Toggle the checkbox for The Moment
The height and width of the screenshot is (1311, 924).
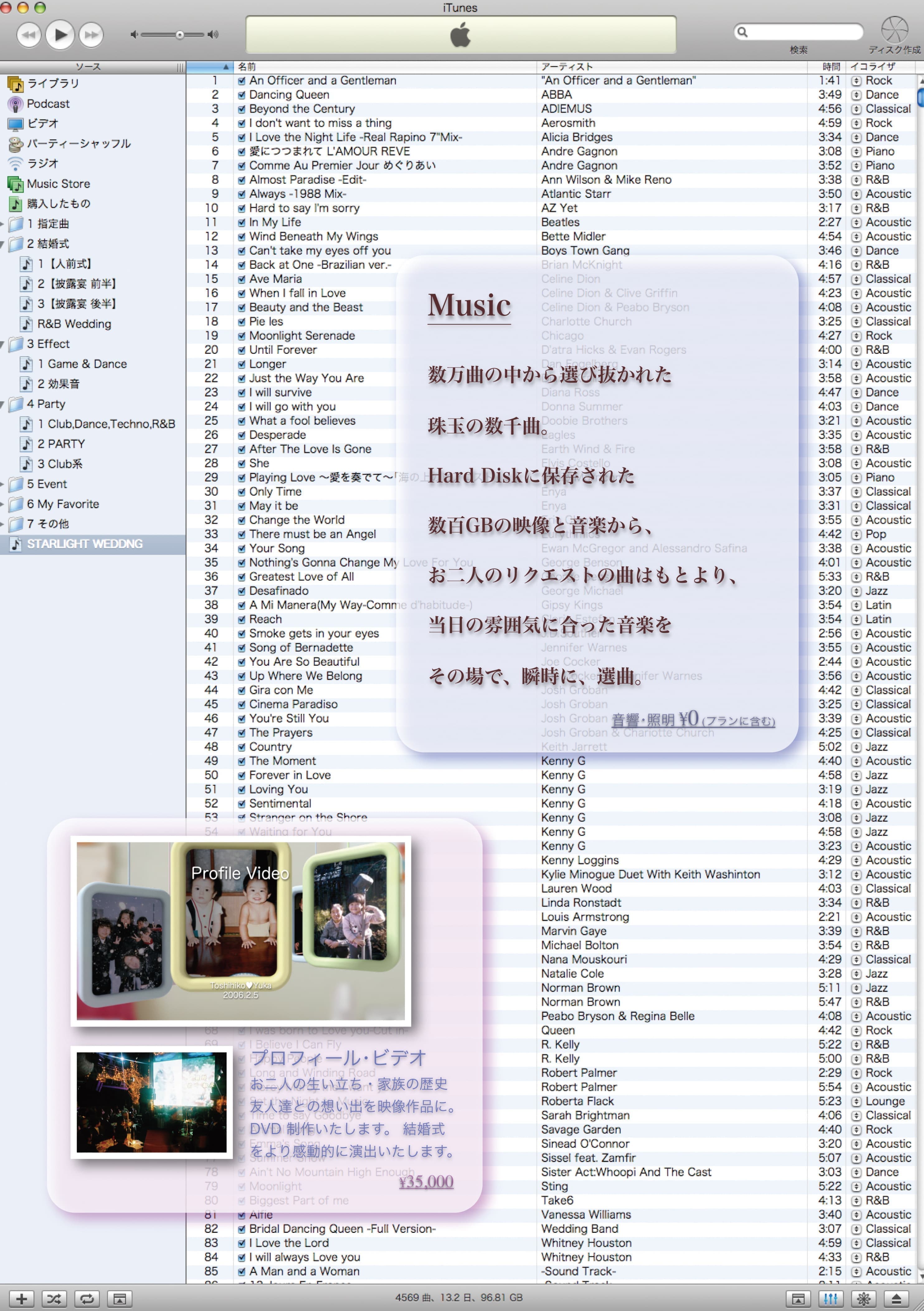click(242, 761)
